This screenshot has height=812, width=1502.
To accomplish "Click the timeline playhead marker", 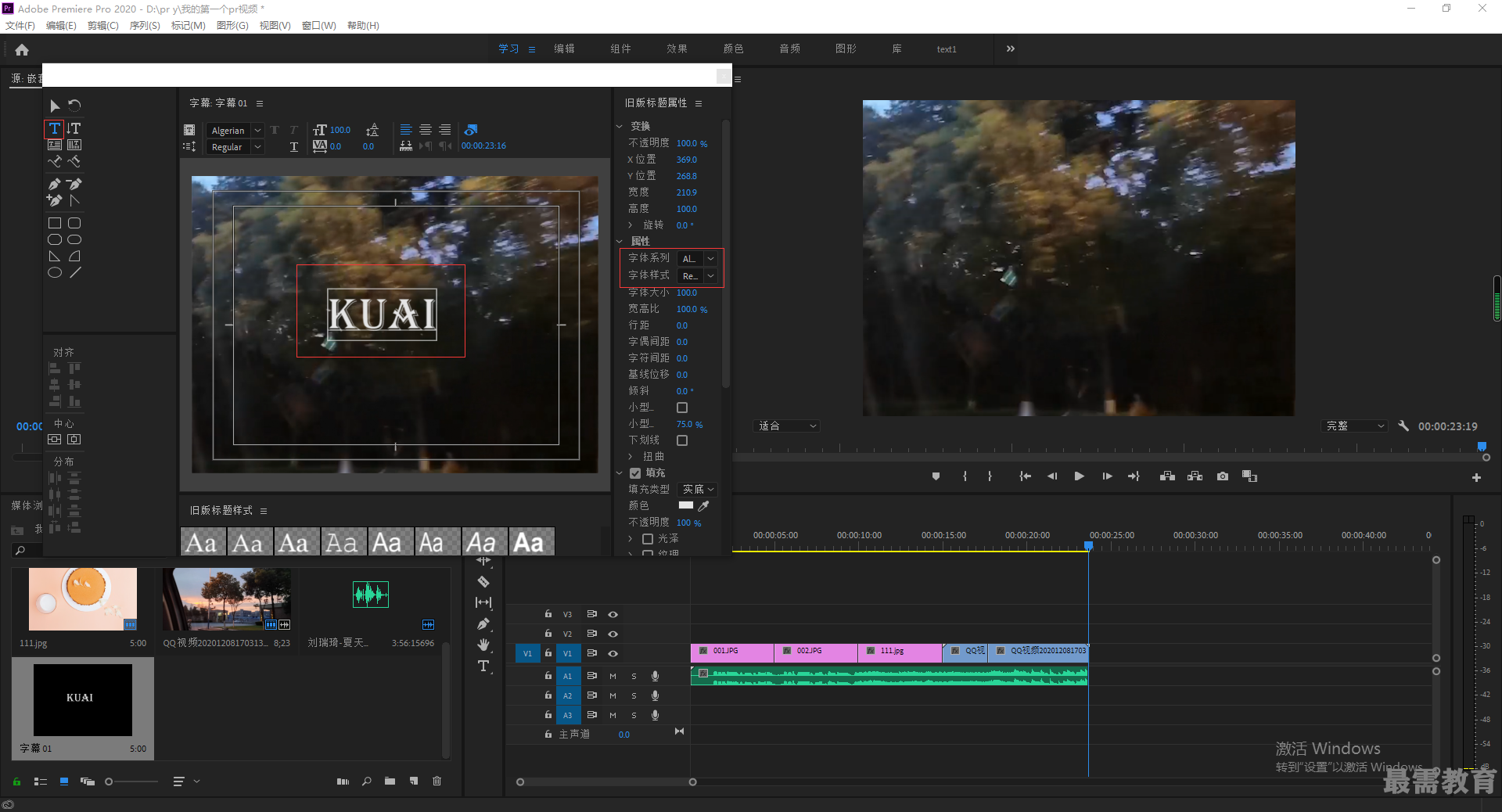I will [x=1088, y=545].
